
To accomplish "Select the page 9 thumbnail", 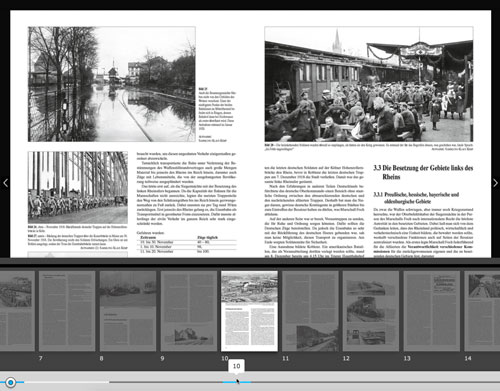I will (x=189, y=311).
